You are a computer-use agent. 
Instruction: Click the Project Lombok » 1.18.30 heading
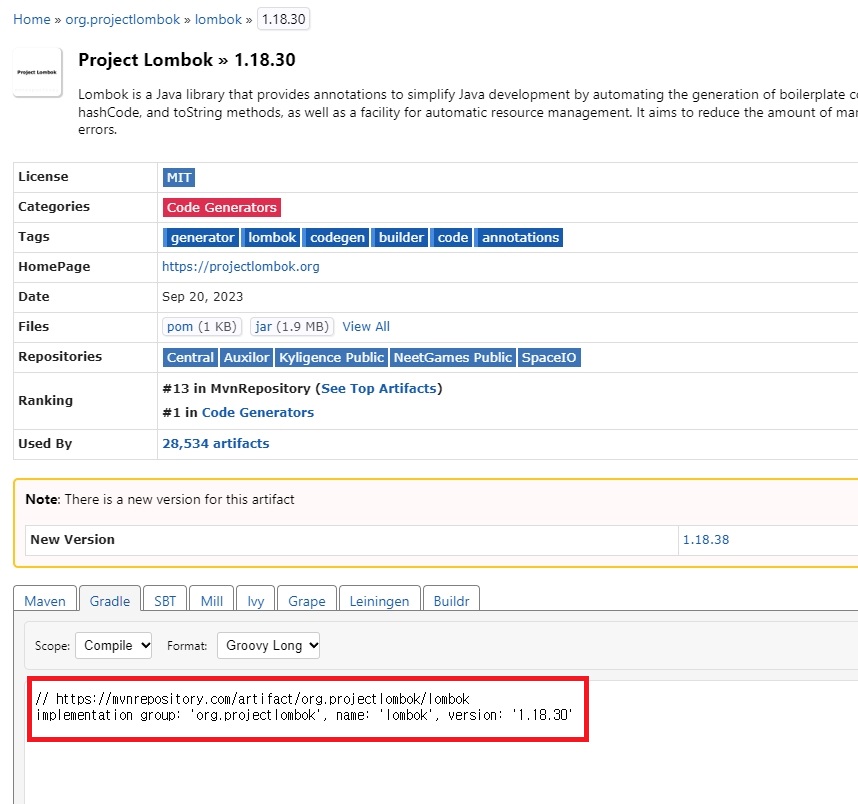(187, 60)
